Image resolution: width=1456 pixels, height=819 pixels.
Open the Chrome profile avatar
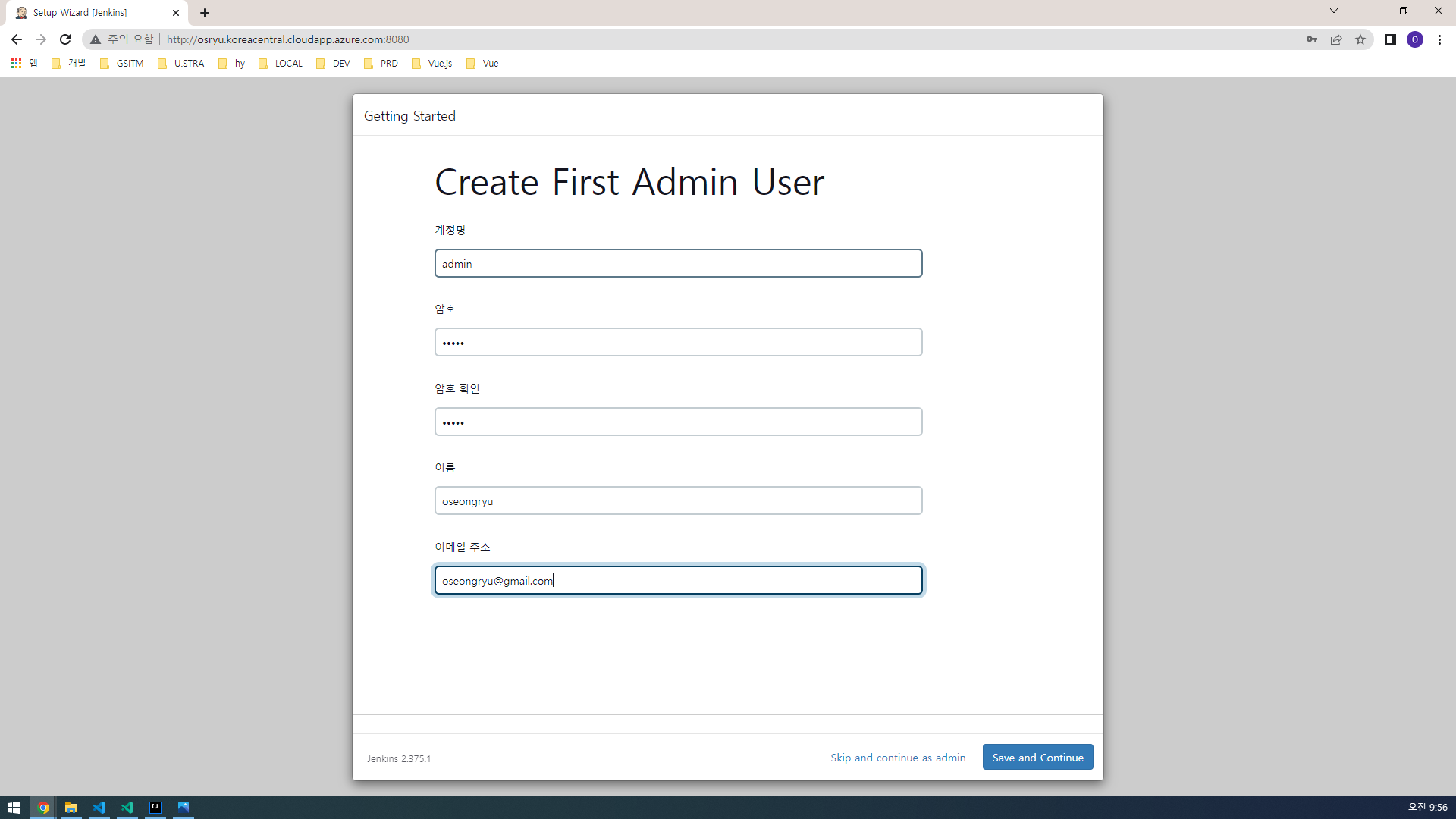point(1415,39)
